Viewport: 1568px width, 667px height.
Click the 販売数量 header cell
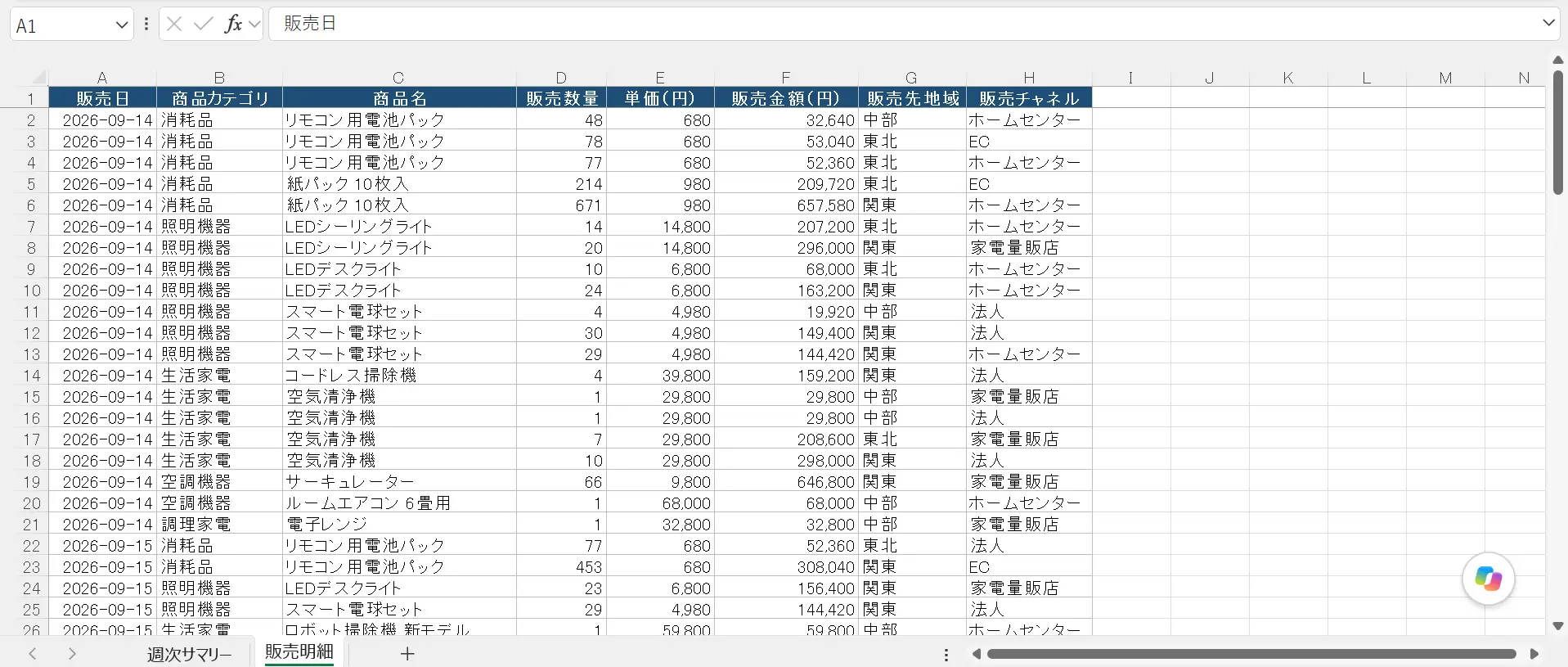click(x=561, y=98)
